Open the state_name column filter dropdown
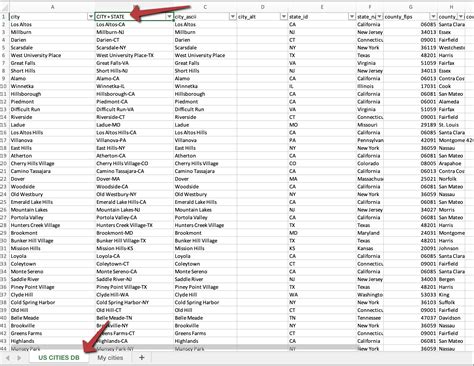This screenshot has height=366, width=474. pyautogui.click(x=379, y=17)
